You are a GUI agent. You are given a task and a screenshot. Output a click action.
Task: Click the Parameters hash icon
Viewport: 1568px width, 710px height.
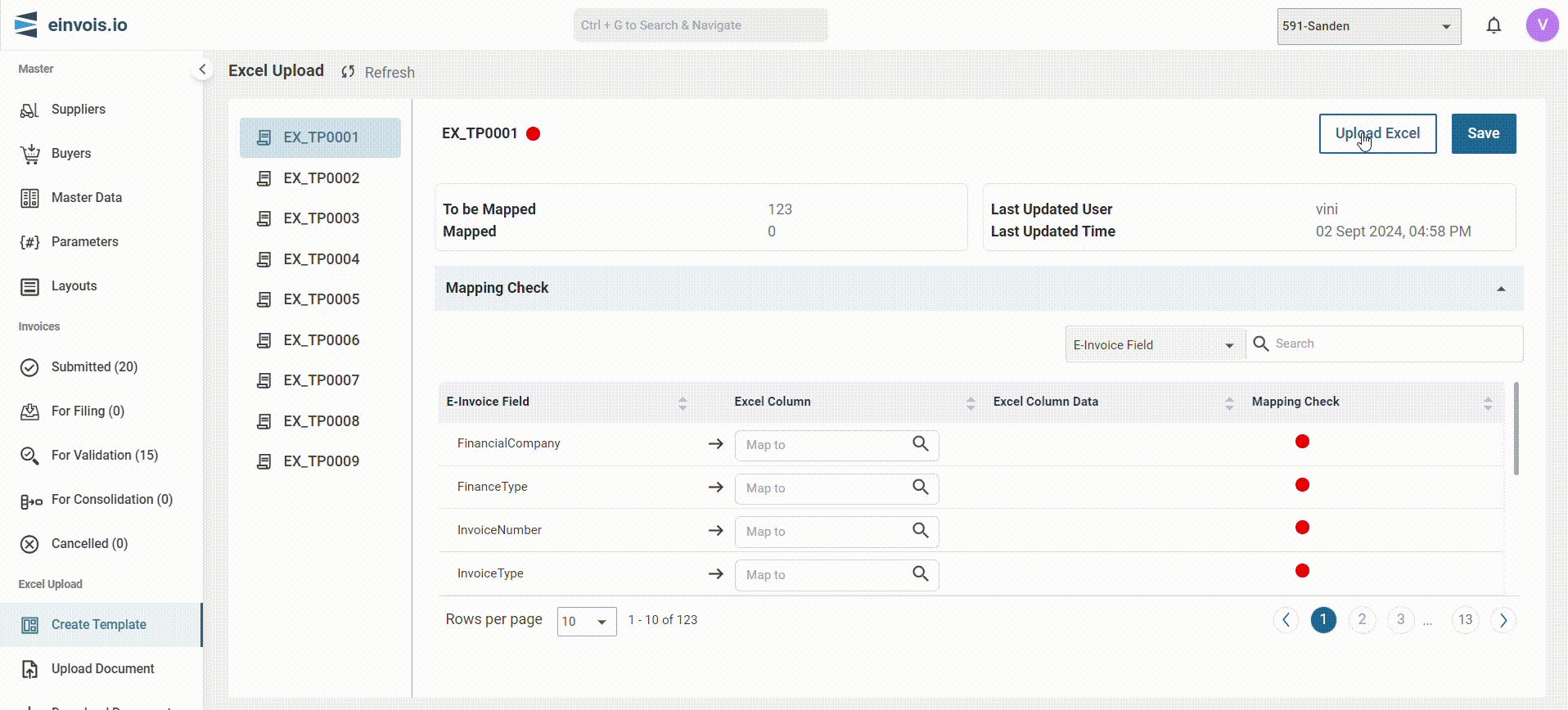click(x=29, y=242)
